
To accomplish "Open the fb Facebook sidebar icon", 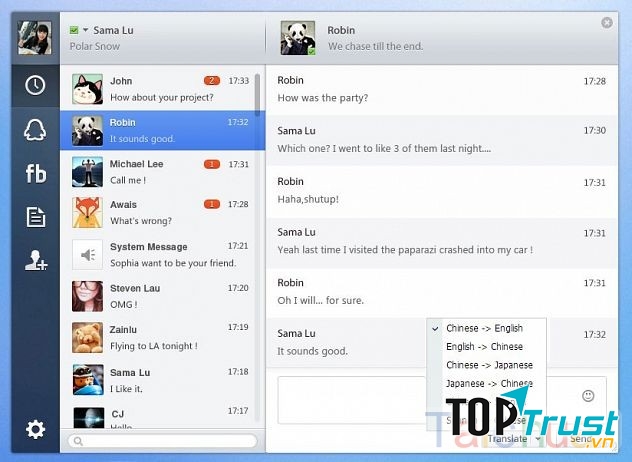I will 35,174.
